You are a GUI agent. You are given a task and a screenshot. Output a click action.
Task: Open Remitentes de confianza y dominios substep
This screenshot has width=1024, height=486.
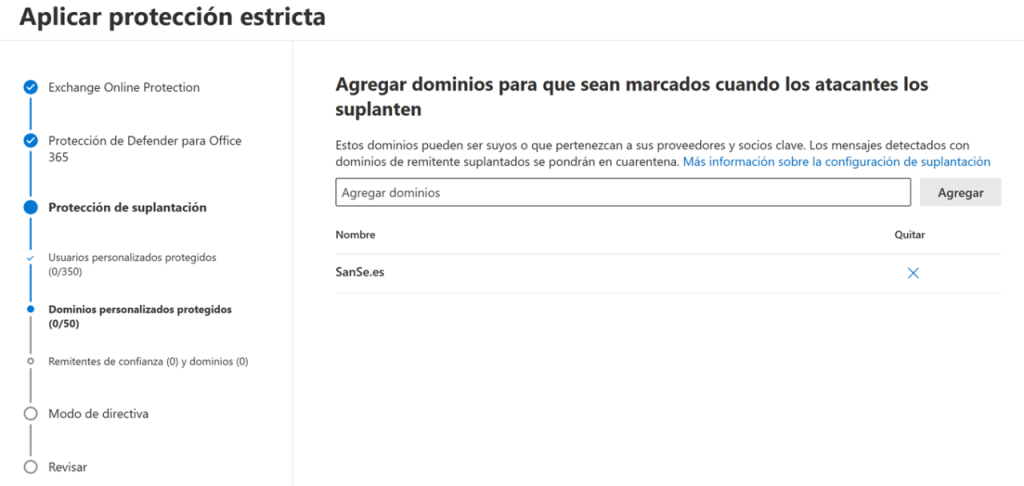pos(148,362)
